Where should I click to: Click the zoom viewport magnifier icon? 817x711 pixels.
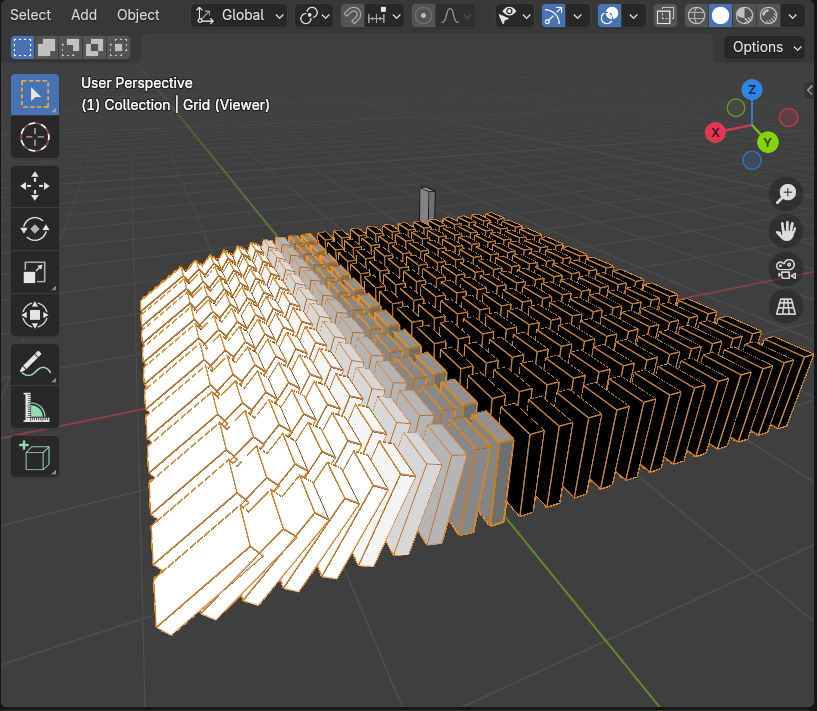pyautogui.click(x=786, y=193)
